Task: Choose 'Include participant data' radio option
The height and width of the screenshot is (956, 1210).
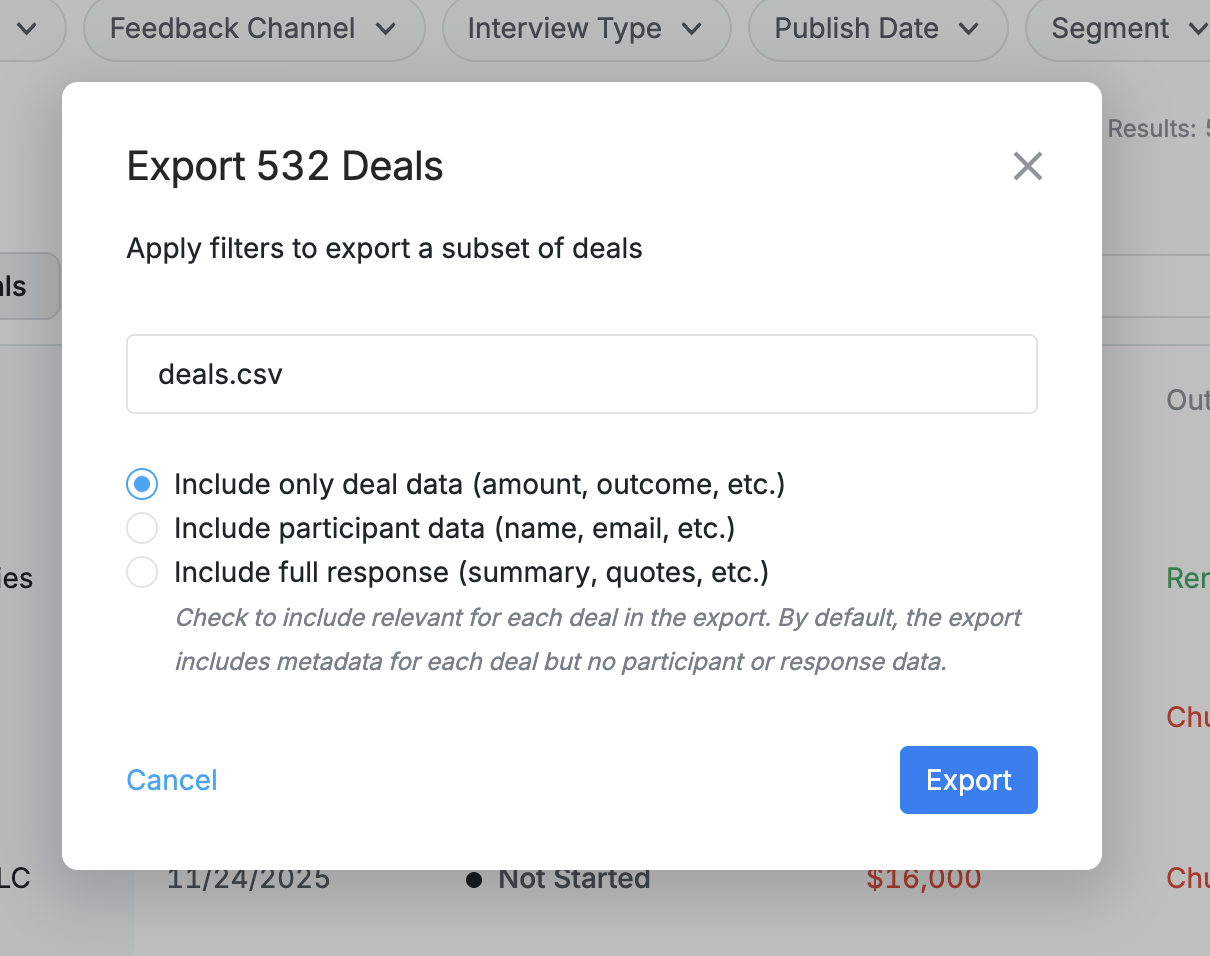Action: tap(142, 528)
